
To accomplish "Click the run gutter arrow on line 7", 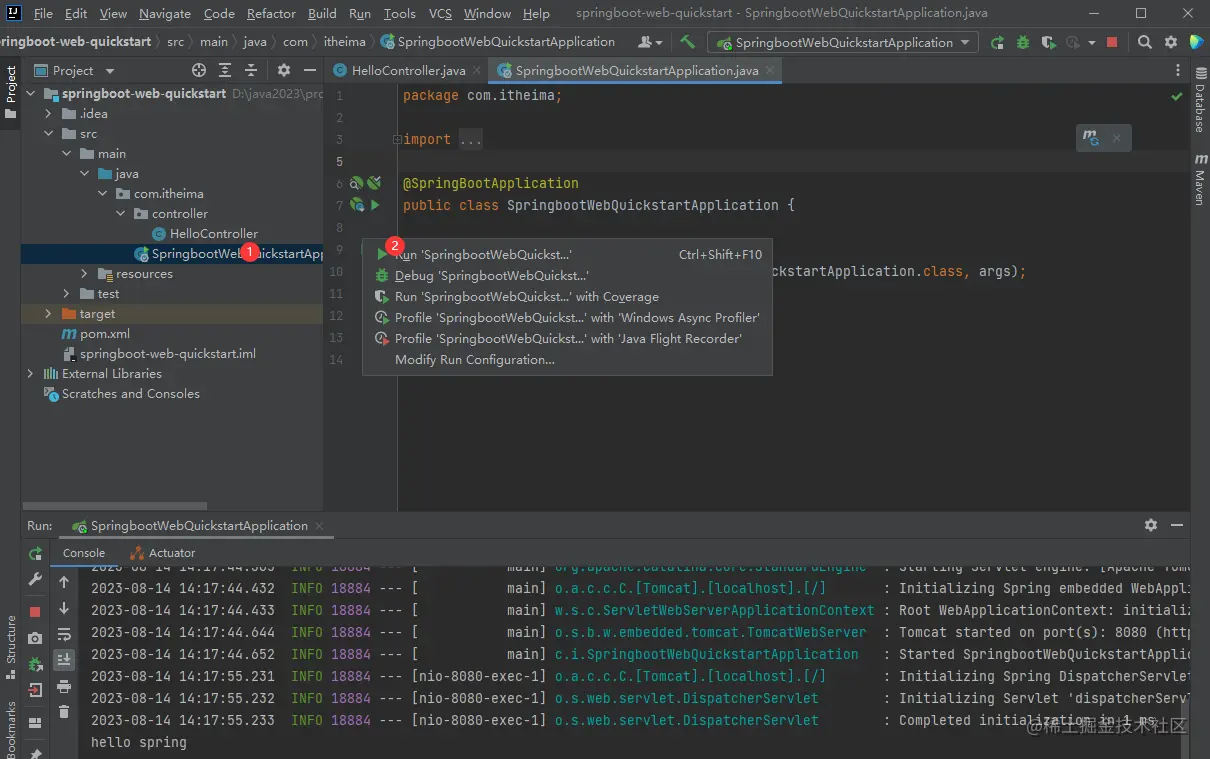I will point(375,205).
